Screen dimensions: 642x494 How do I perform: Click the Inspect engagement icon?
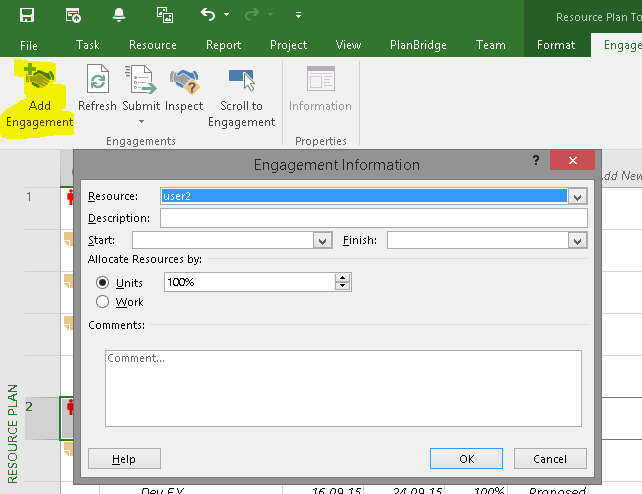click(184, 80)
